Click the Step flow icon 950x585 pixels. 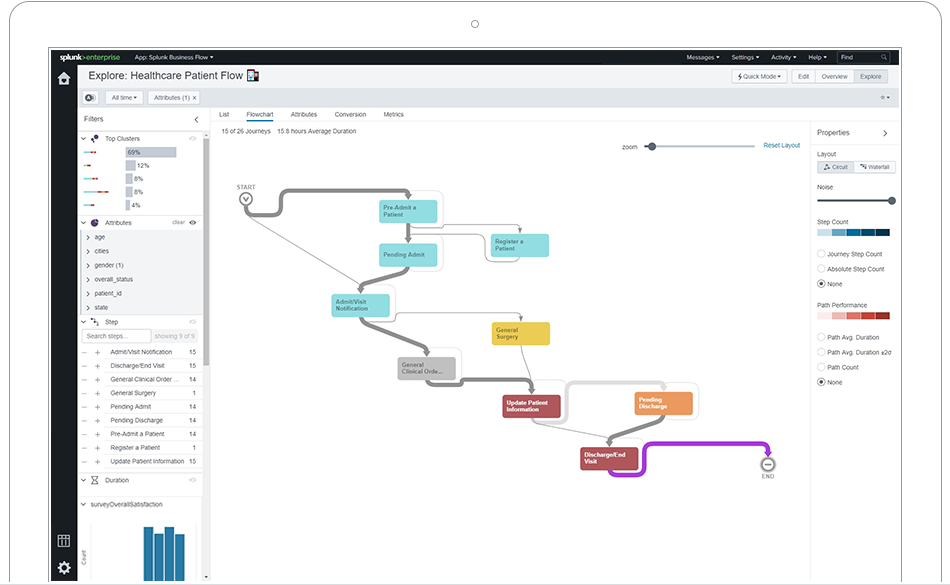[x=95, y=322]
